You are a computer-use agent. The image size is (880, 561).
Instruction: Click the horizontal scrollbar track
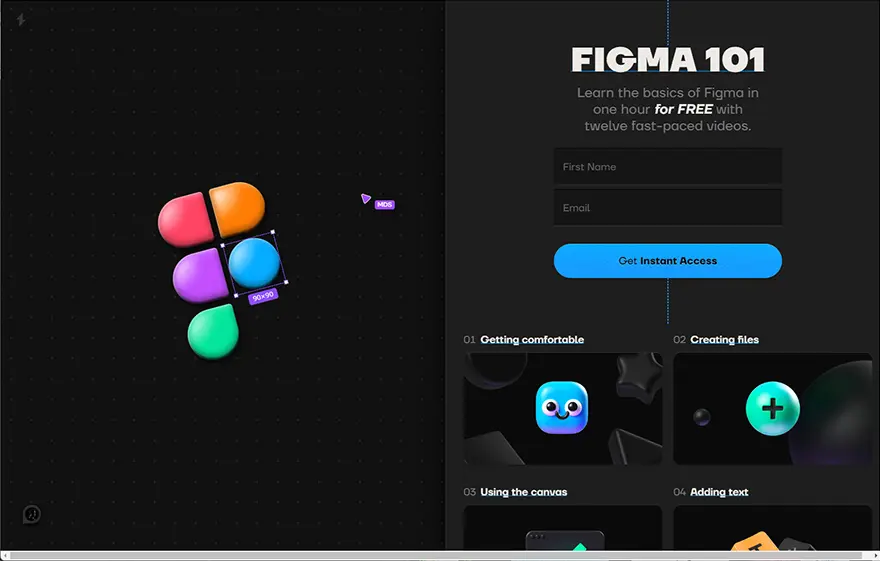pos(440,555)
